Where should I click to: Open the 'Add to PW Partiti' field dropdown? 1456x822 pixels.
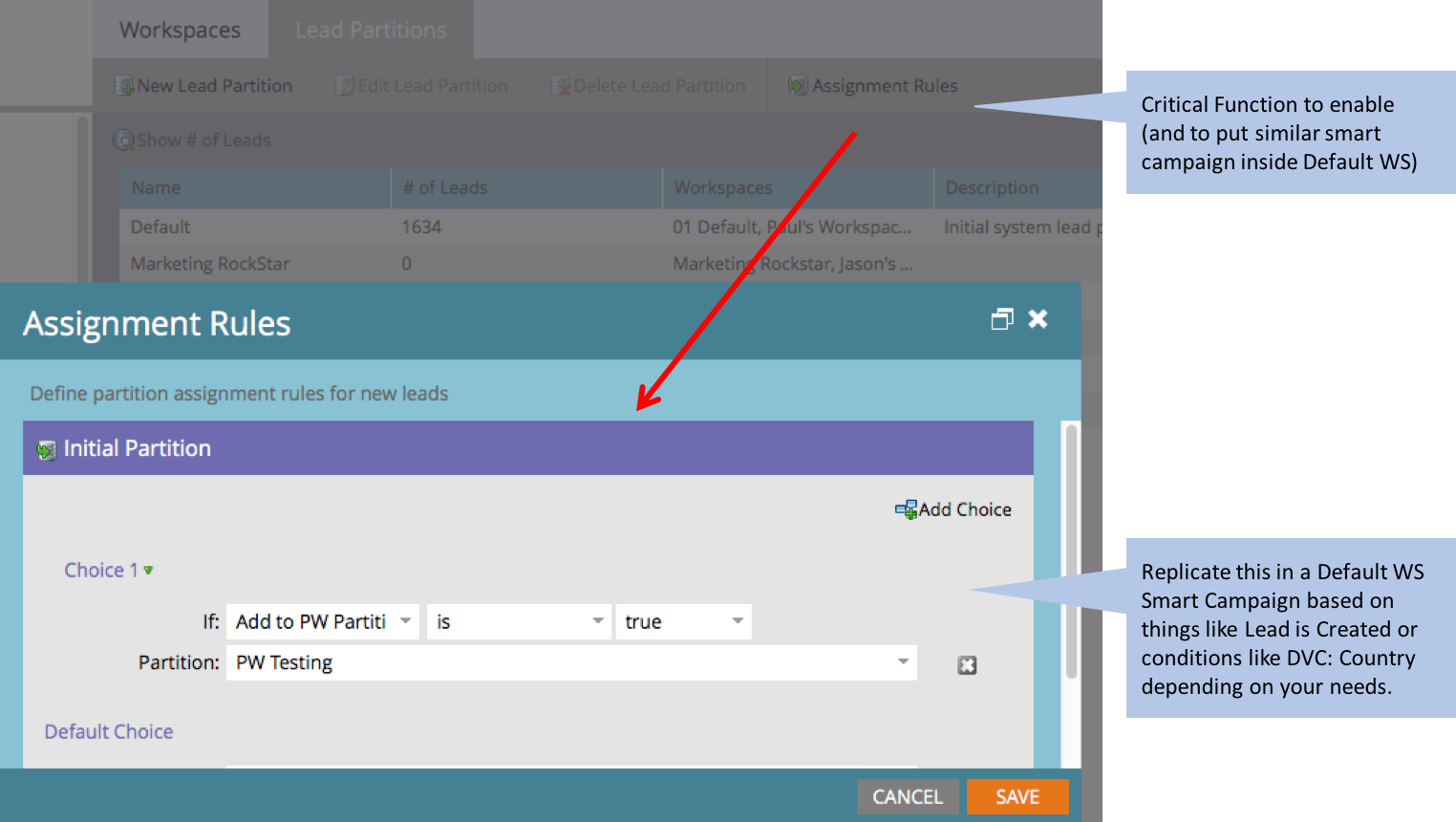coord(405,621)
